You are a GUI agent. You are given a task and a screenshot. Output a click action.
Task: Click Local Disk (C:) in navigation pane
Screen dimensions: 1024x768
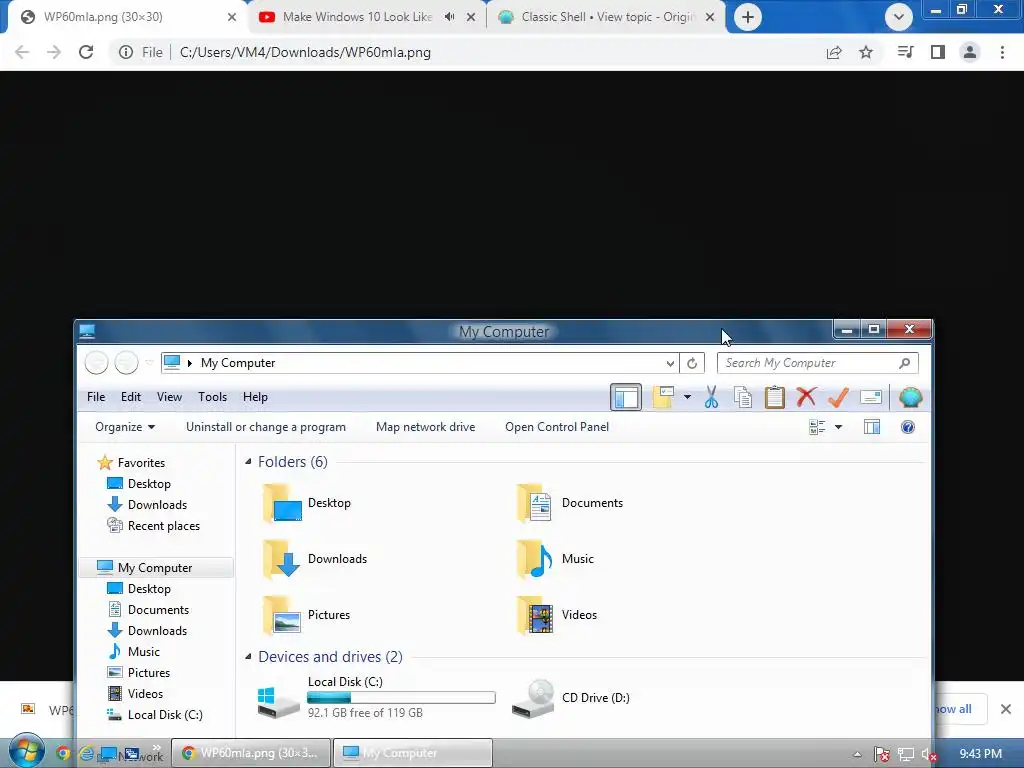[x=155, y=714]
